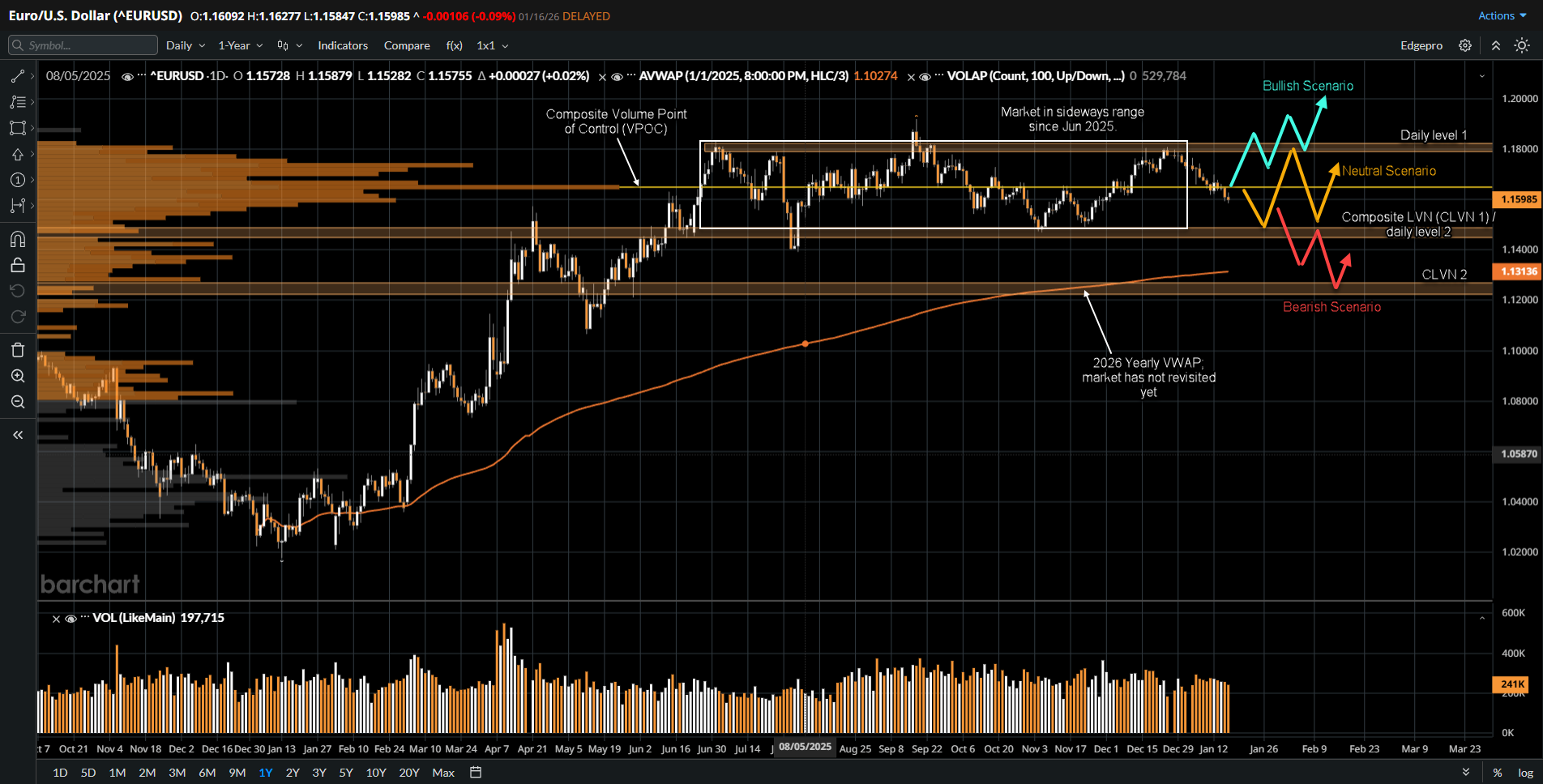Open the Daily timeframe dropdown
The image size is (1543, 784).
185,45
